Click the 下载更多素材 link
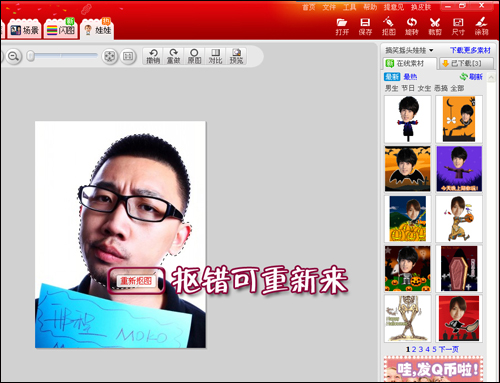The height and width of the screenshot is (383, 500). pyautogui.click(x=470, y=50)
